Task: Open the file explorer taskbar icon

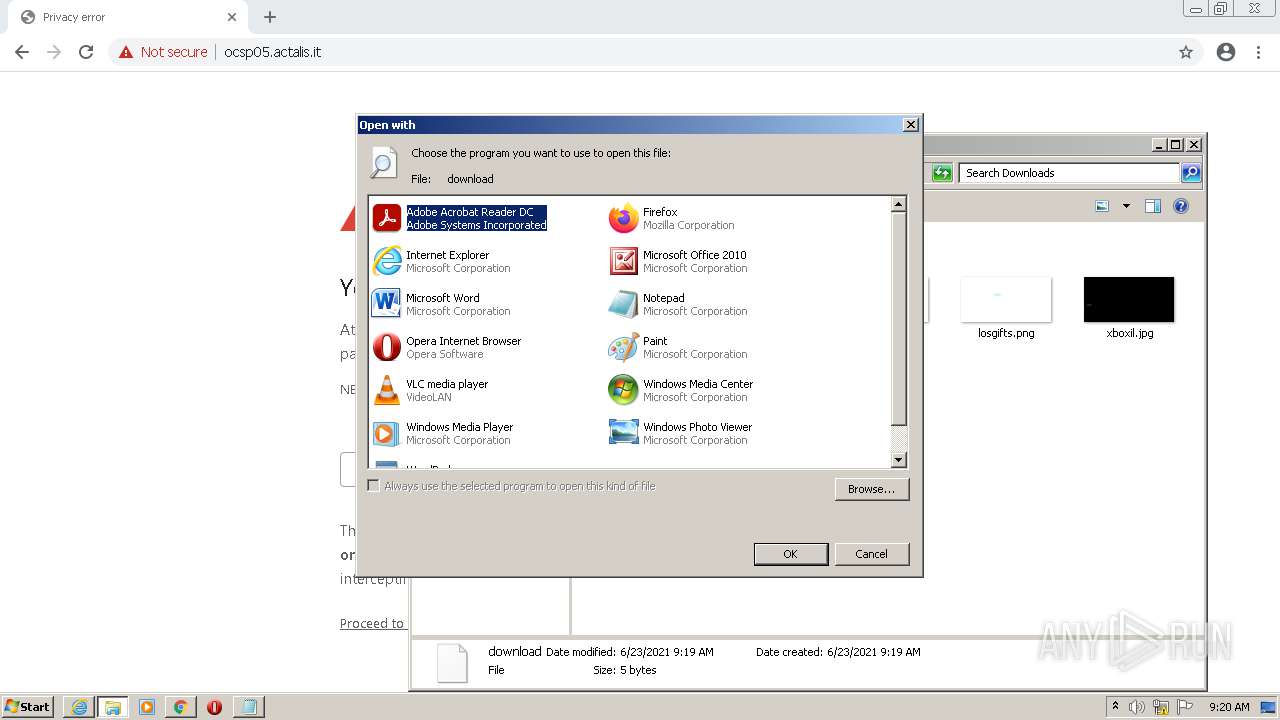Action: 113,707
